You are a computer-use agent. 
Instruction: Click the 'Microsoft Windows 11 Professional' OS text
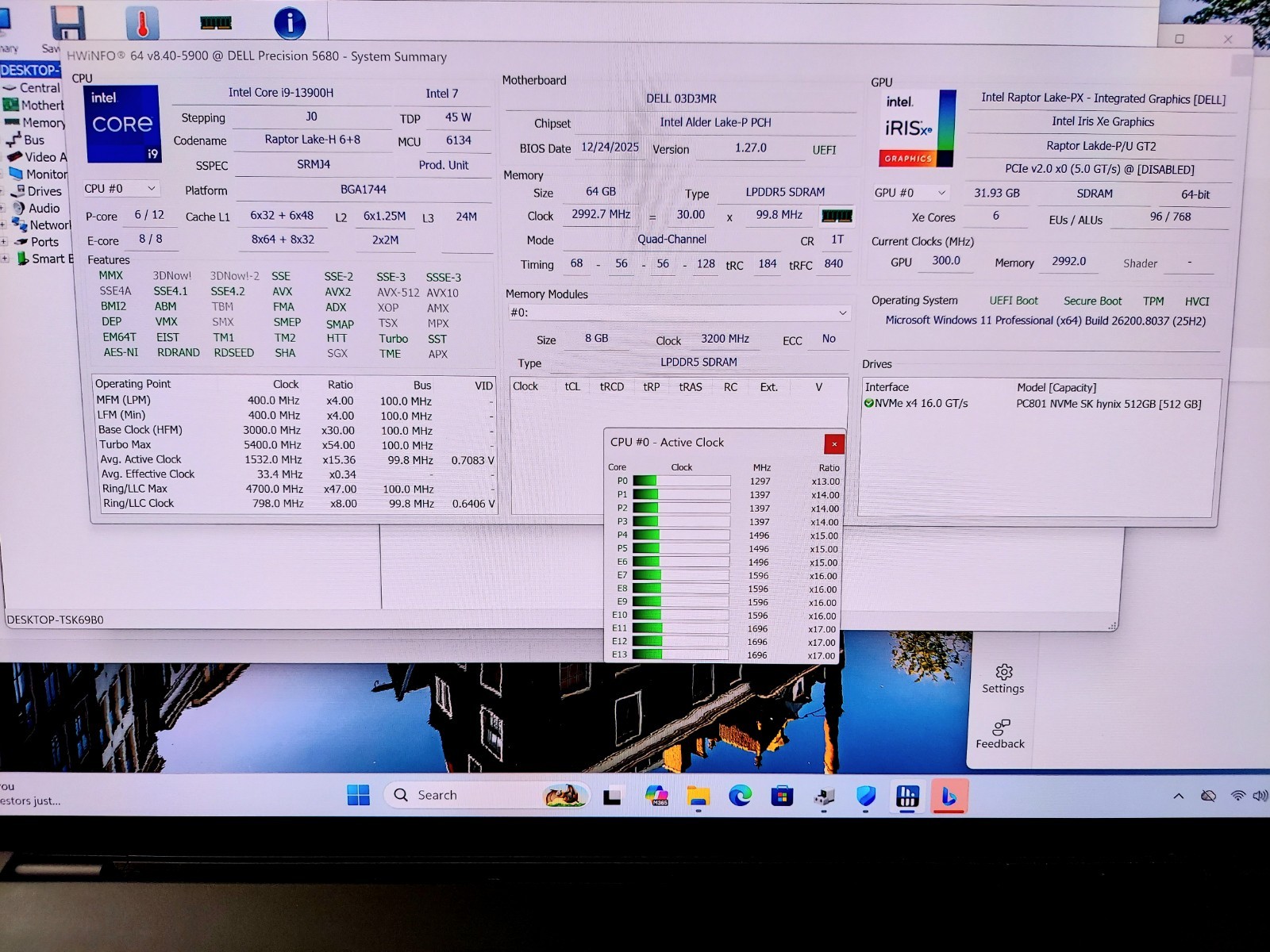[x=1045, y=321]
